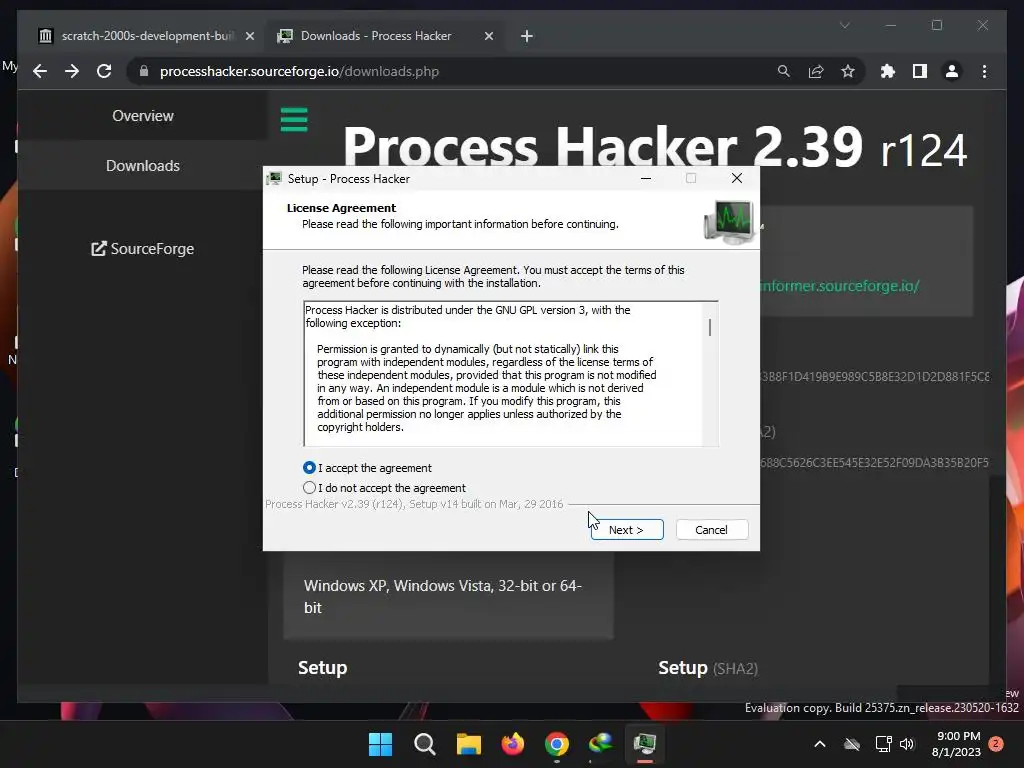Open Chrome profile avatar

pos(952,71)
